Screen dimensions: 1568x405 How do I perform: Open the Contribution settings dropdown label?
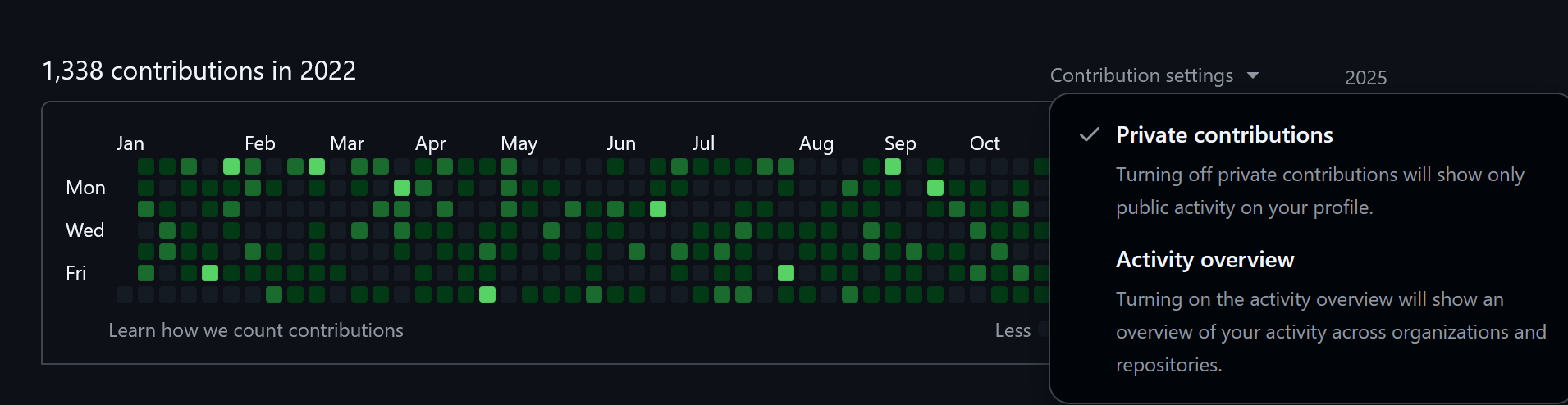[x=1141, y=75]
